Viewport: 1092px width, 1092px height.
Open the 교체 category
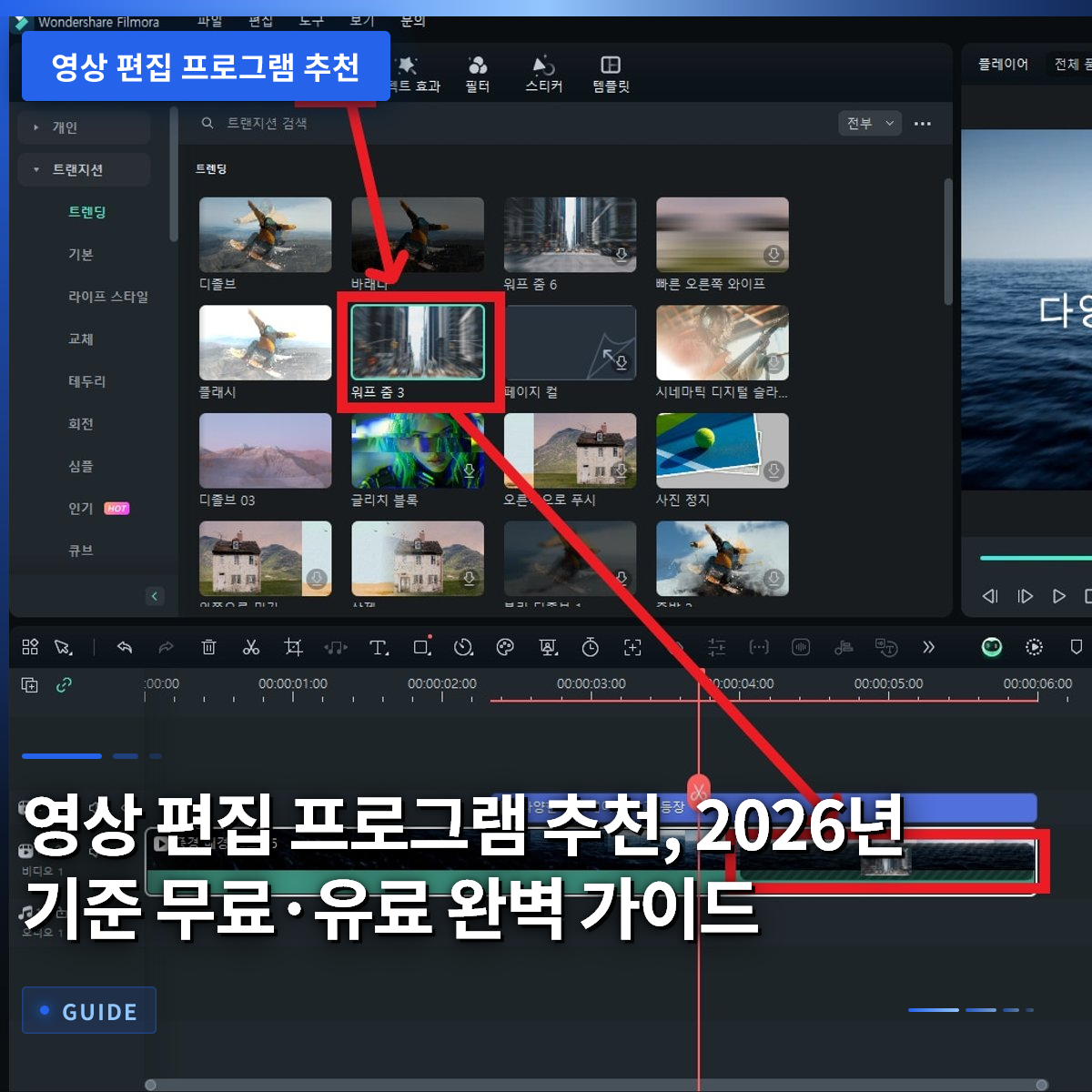[x=81, y=339]
